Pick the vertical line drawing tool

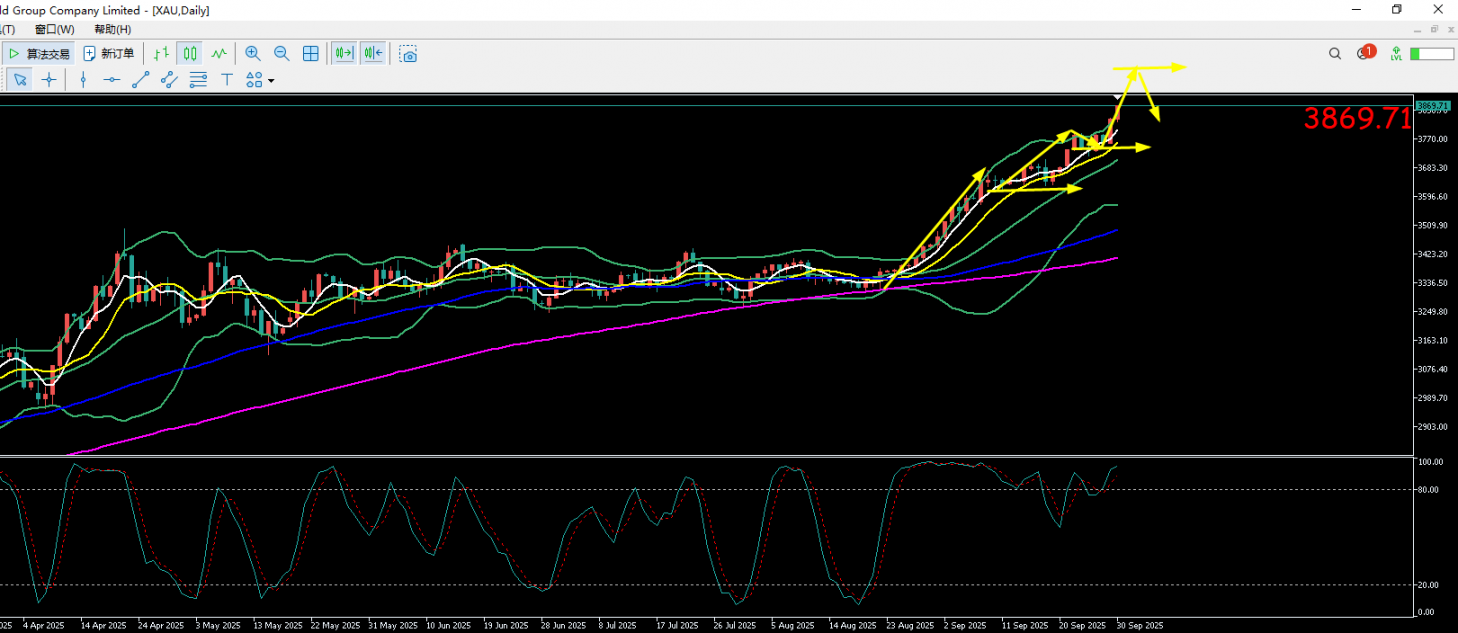coord(83,80)
